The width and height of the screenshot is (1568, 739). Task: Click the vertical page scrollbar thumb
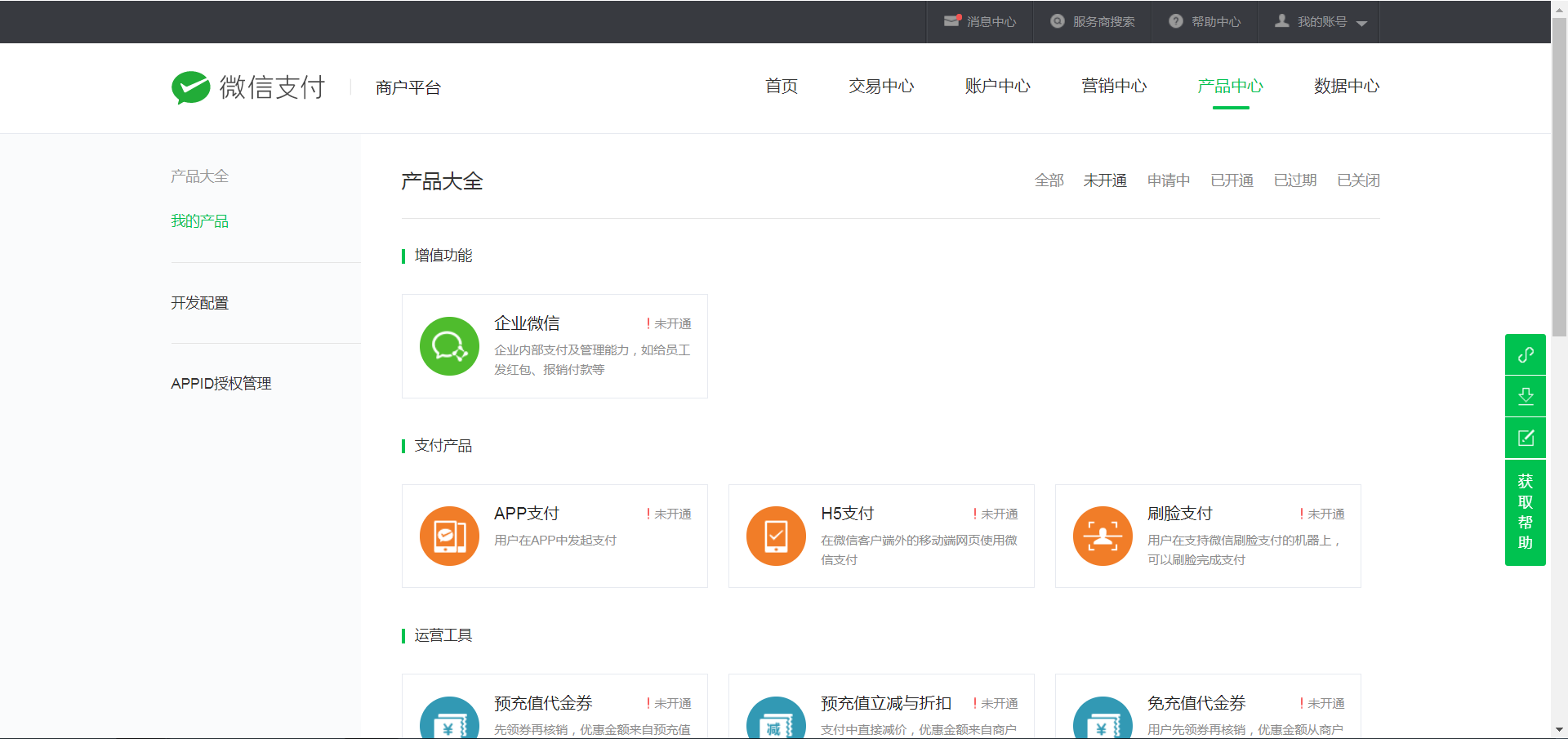(1560, 177)
